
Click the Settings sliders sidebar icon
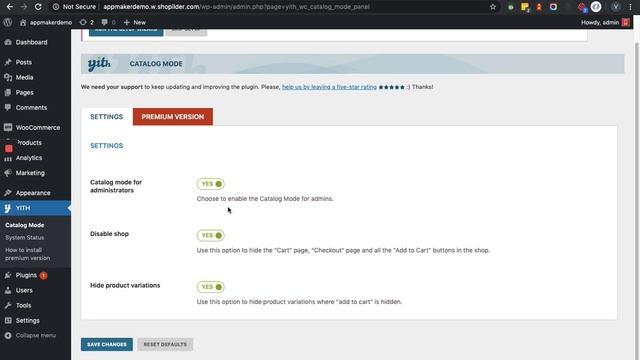[8, 321]
